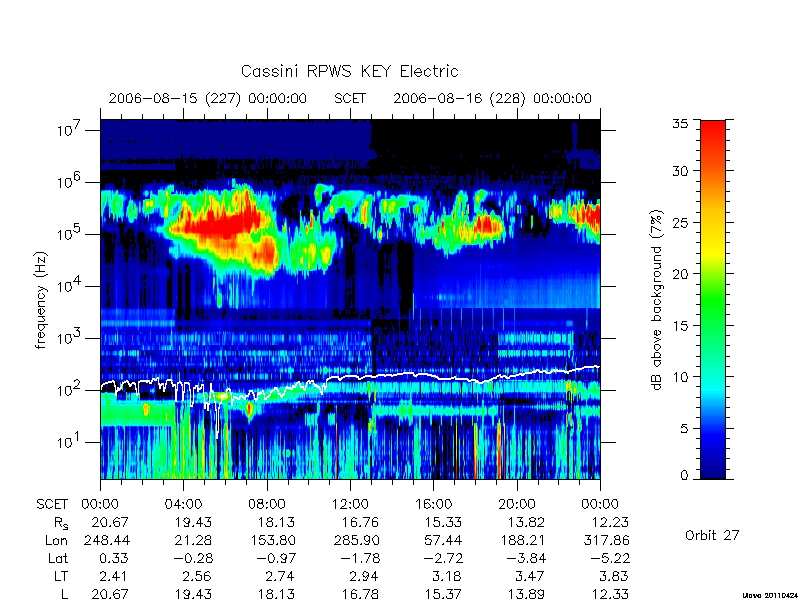The image size is (800, 600).
Task: Click the 'Uiowa 20110424' stamp
Action: [770, 595]
